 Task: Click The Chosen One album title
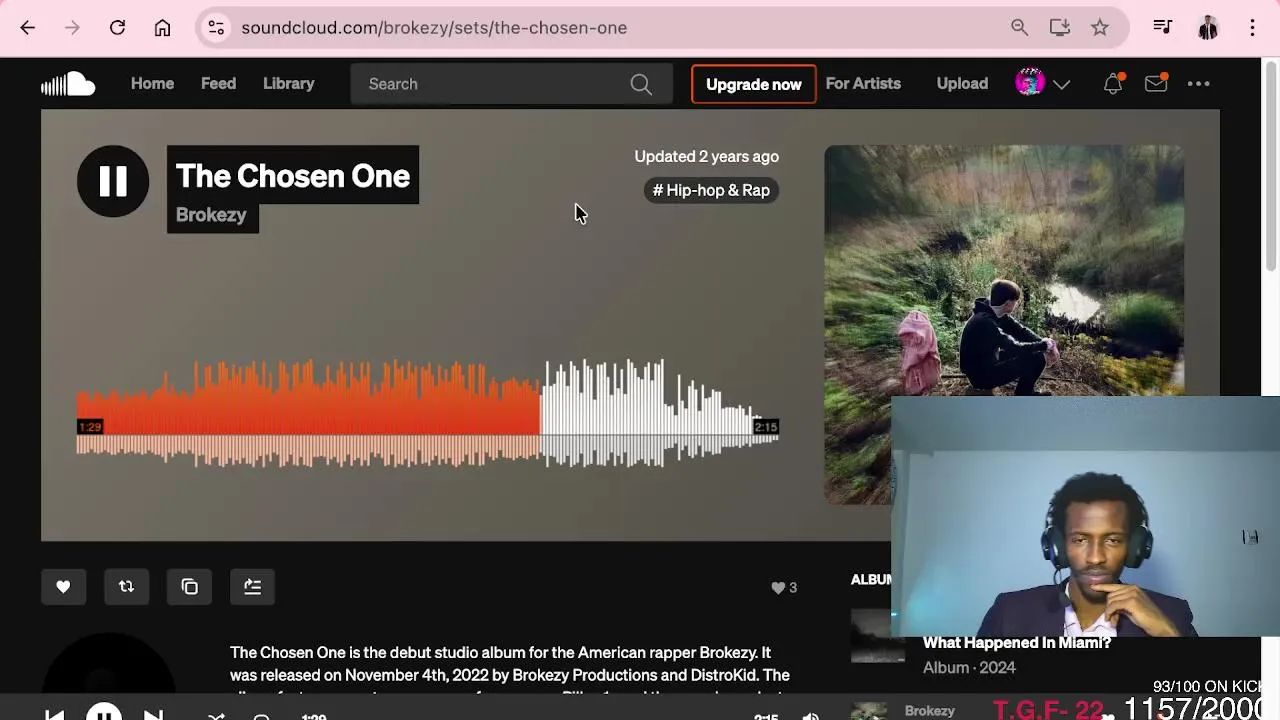tap(293, 176)
